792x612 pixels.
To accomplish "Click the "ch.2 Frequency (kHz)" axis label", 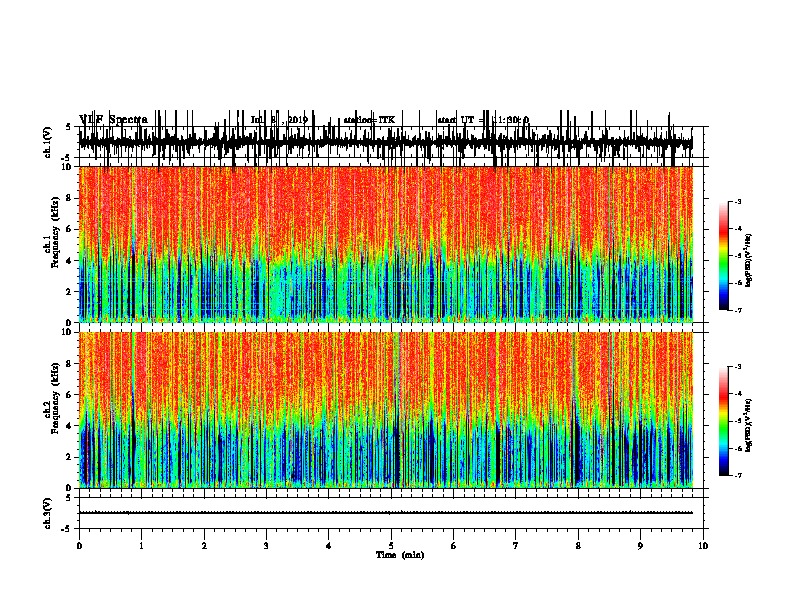I will (x=52, y=398).
